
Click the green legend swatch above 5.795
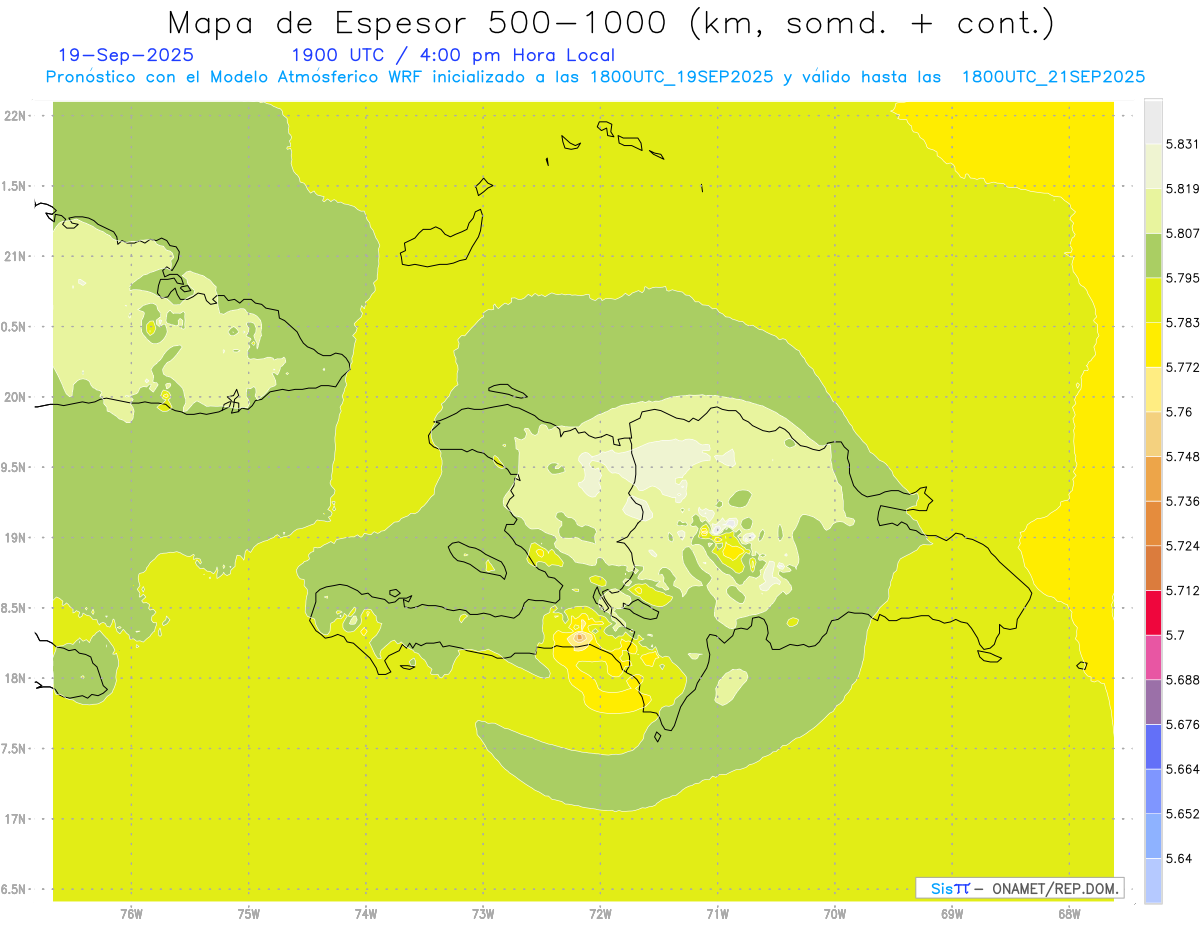coord(1153,255)
